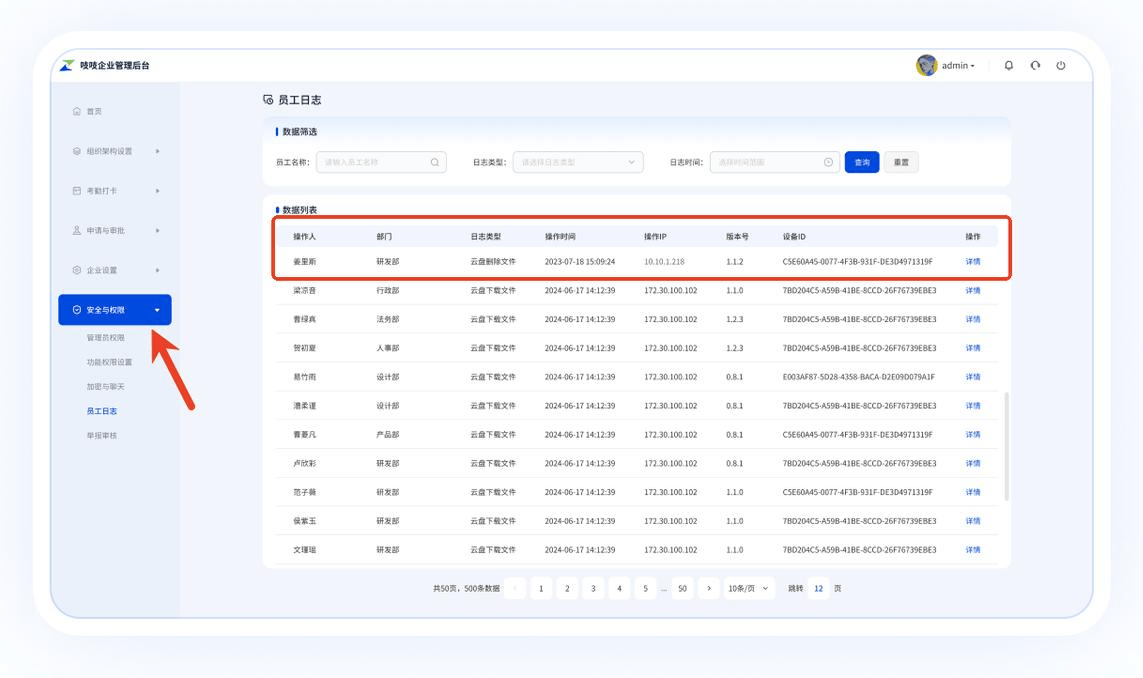Click the 日志类型 column header
Image resolution: width=1143 pixels, height=678 pixels.
[x=486, y=237]
